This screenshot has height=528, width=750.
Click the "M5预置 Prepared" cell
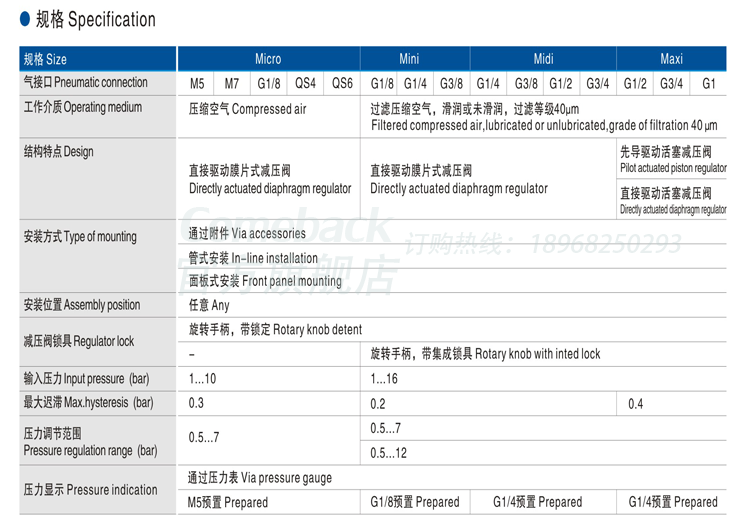click(269, 502)
